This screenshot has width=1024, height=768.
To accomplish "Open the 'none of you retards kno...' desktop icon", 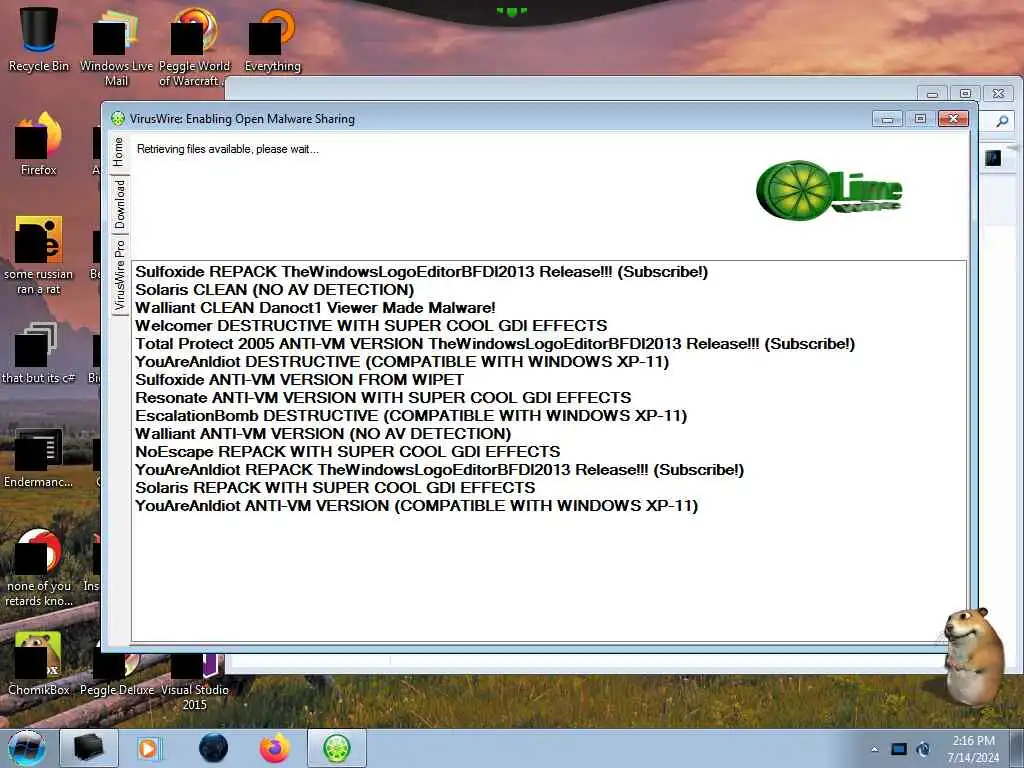I will point(39,567).
